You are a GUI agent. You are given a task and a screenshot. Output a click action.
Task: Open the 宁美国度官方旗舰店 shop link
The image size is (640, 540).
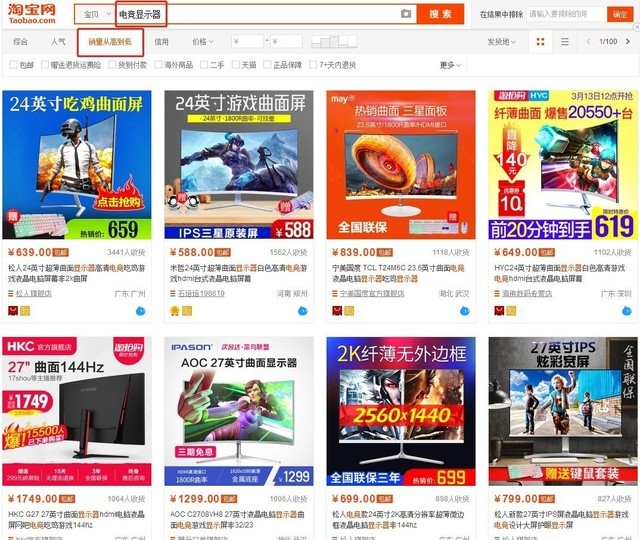[372, 293]
